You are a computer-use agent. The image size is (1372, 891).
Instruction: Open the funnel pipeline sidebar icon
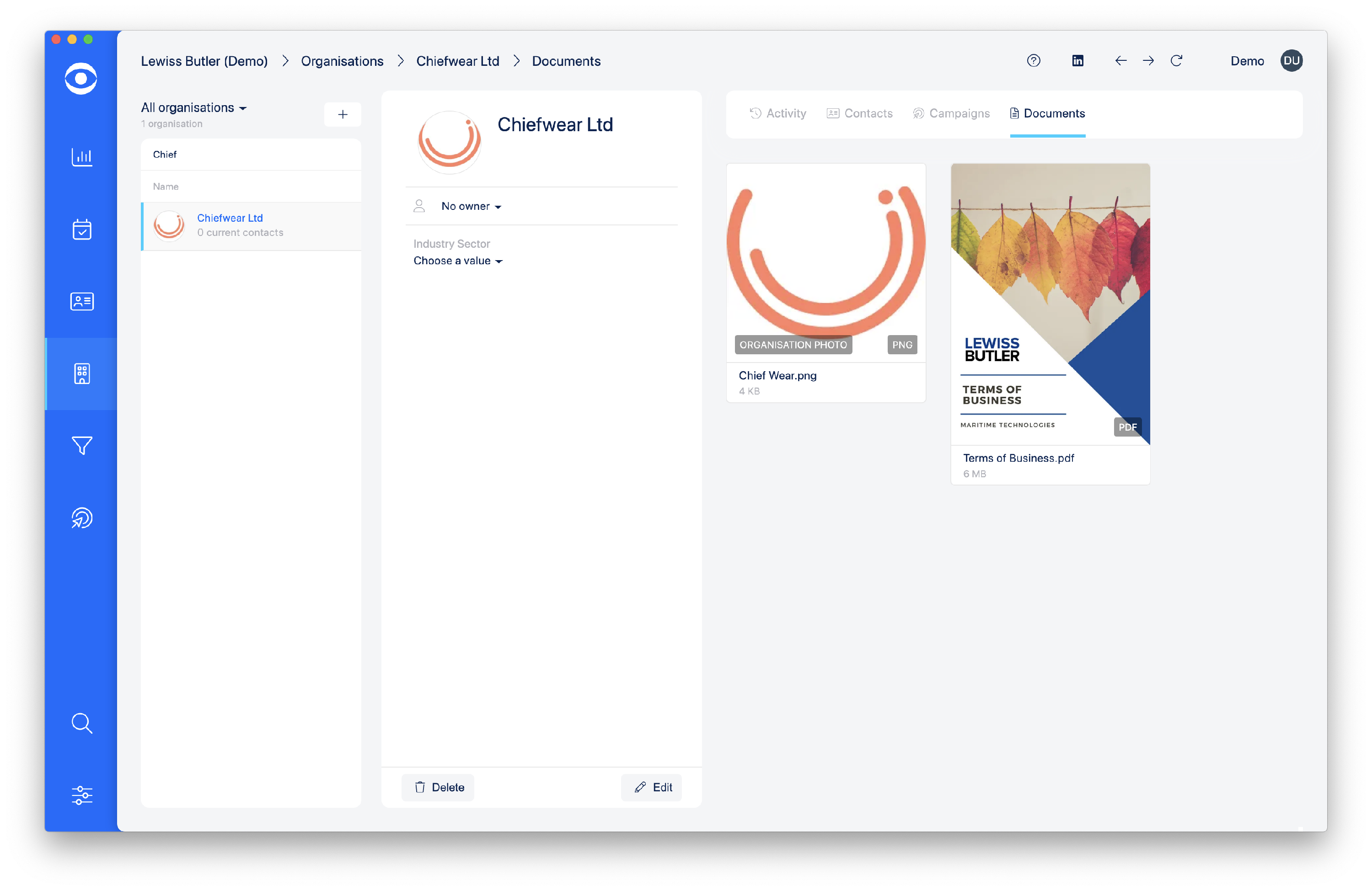[x=81, y=445]
